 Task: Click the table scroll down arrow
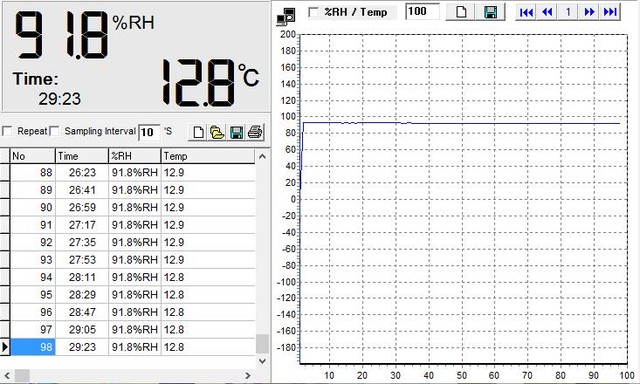[x=262, y=361]
